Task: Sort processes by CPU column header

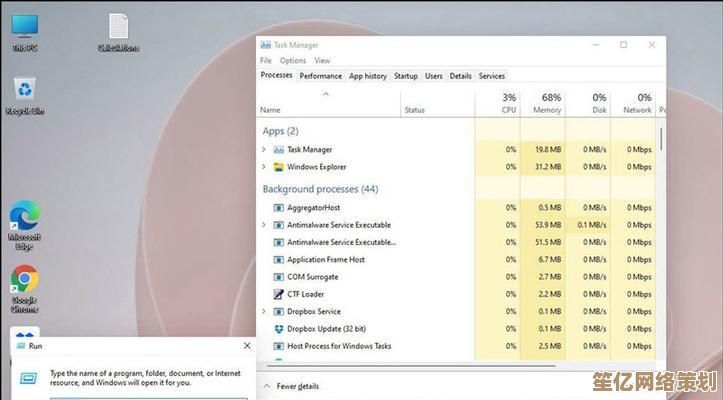Action: [508, 103]
